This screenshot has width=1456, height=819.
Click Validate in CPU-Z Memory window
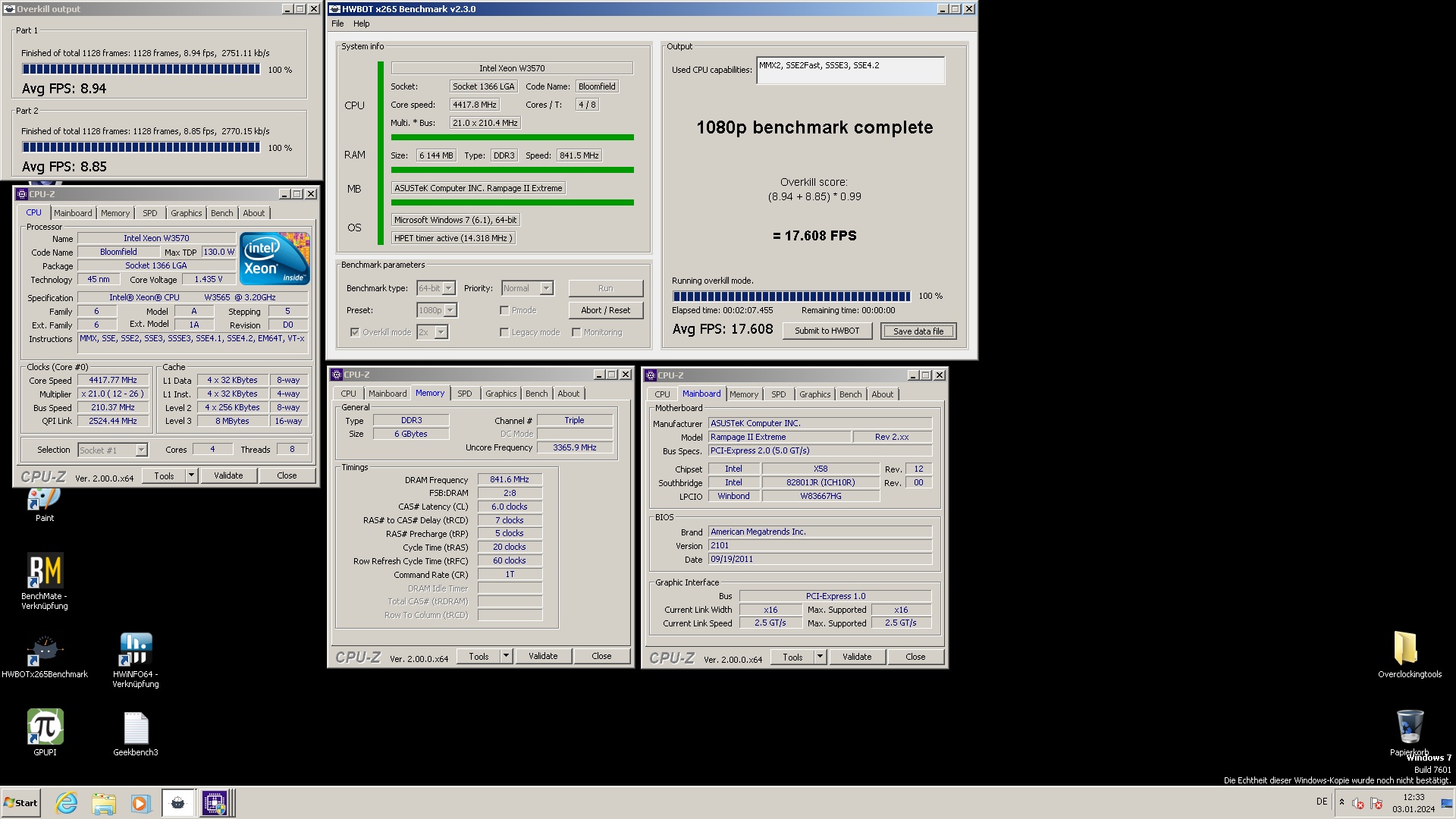tap(543, 656)
